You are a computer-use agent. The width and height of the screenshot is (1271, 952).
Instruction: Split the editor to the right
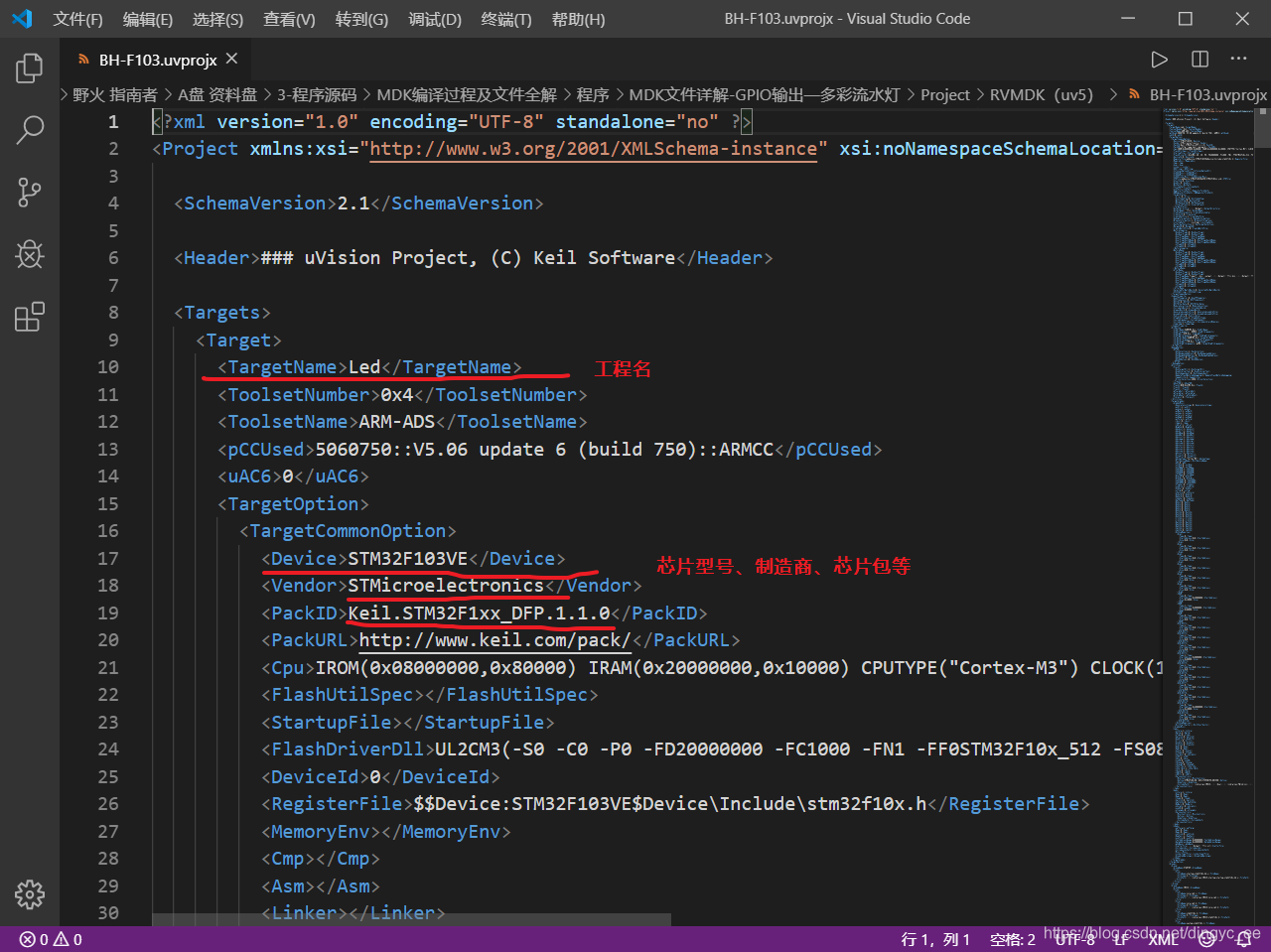(x=1200, y=60)
